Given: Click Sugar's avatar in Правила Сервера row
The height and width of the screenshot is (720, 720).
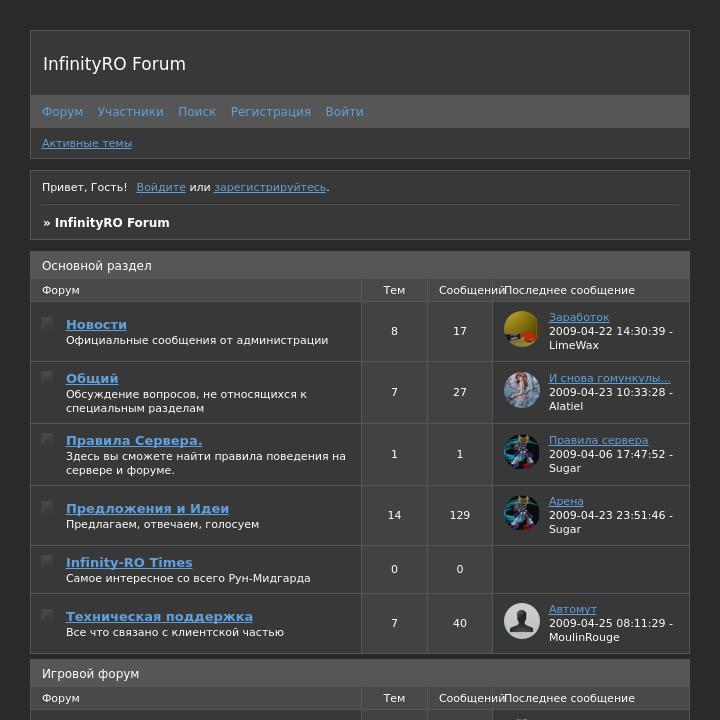Looking at the screenshot, I should 521,452.
